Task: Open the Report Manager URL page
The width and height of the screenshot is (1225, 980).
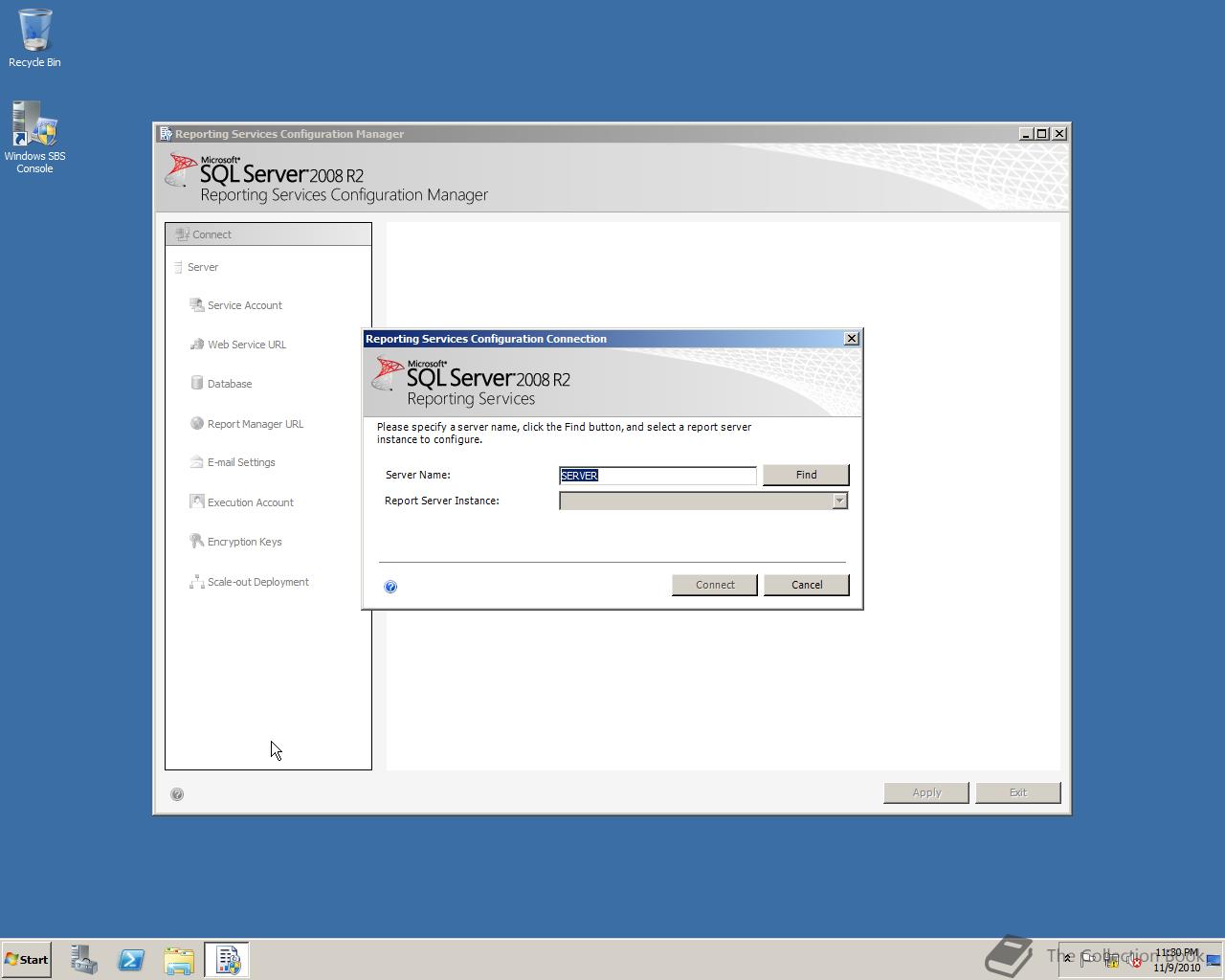Action: [x=256, y=424]
